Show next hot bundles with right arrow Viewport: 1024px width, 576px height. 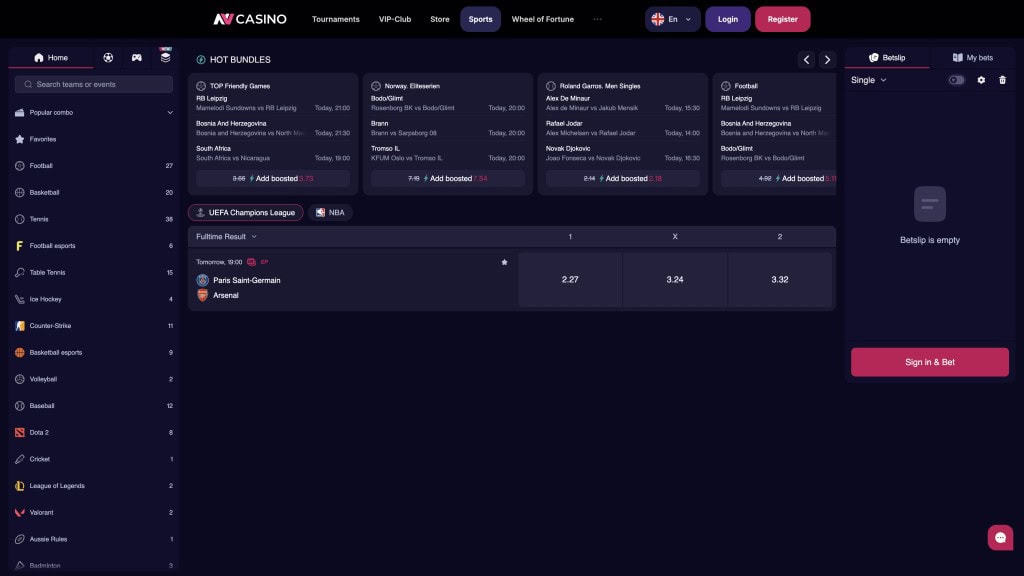pyautogui.click(x=827, y=59)
